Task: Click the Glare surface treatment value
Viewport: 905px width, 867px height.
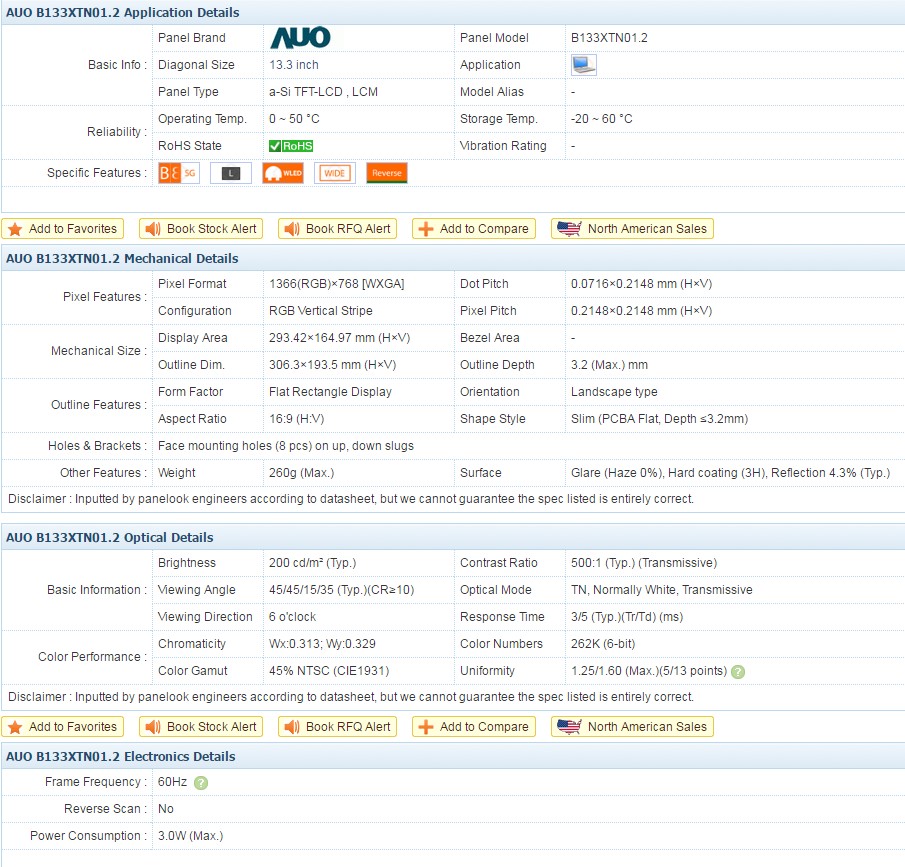Action: (x=730, y=473)
